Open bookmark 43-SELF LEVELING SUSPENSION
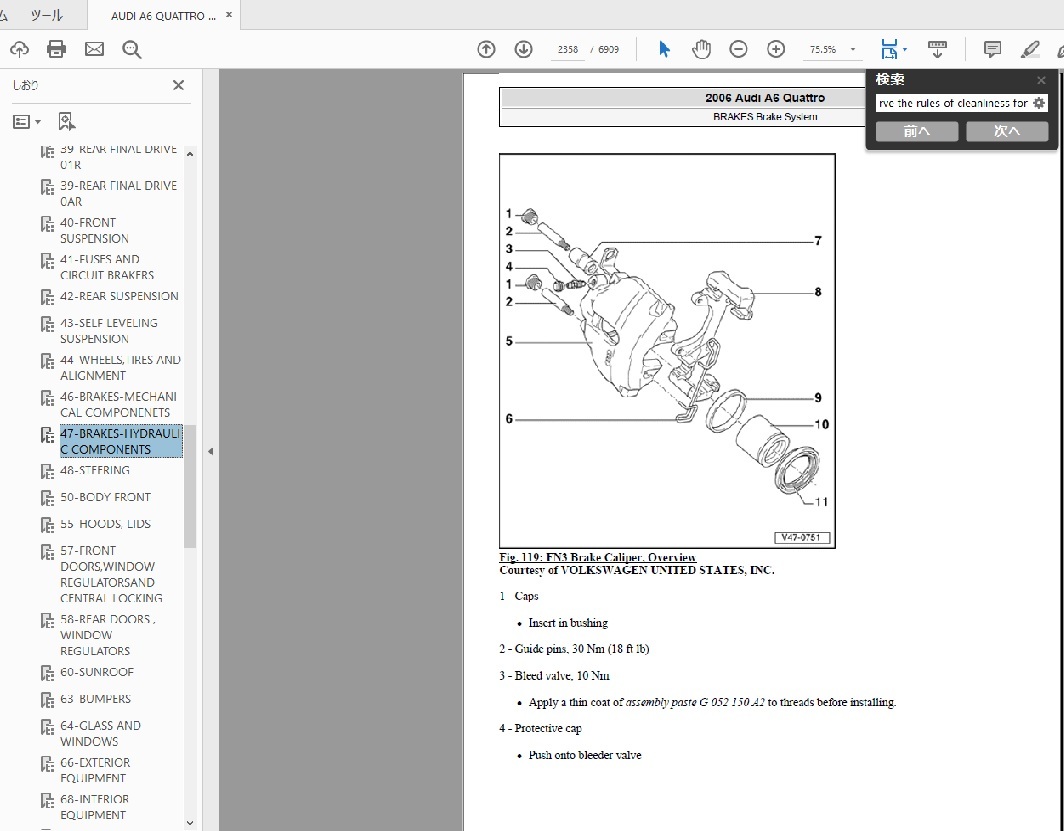The image size is (1064, 831). [109, 330]
